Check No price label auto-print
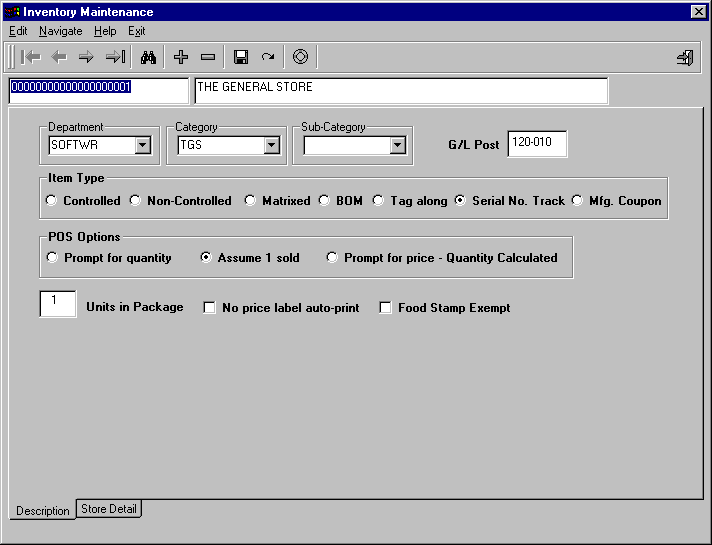The width and height of the screenshot is (712, 545). [x=209, y=307]
